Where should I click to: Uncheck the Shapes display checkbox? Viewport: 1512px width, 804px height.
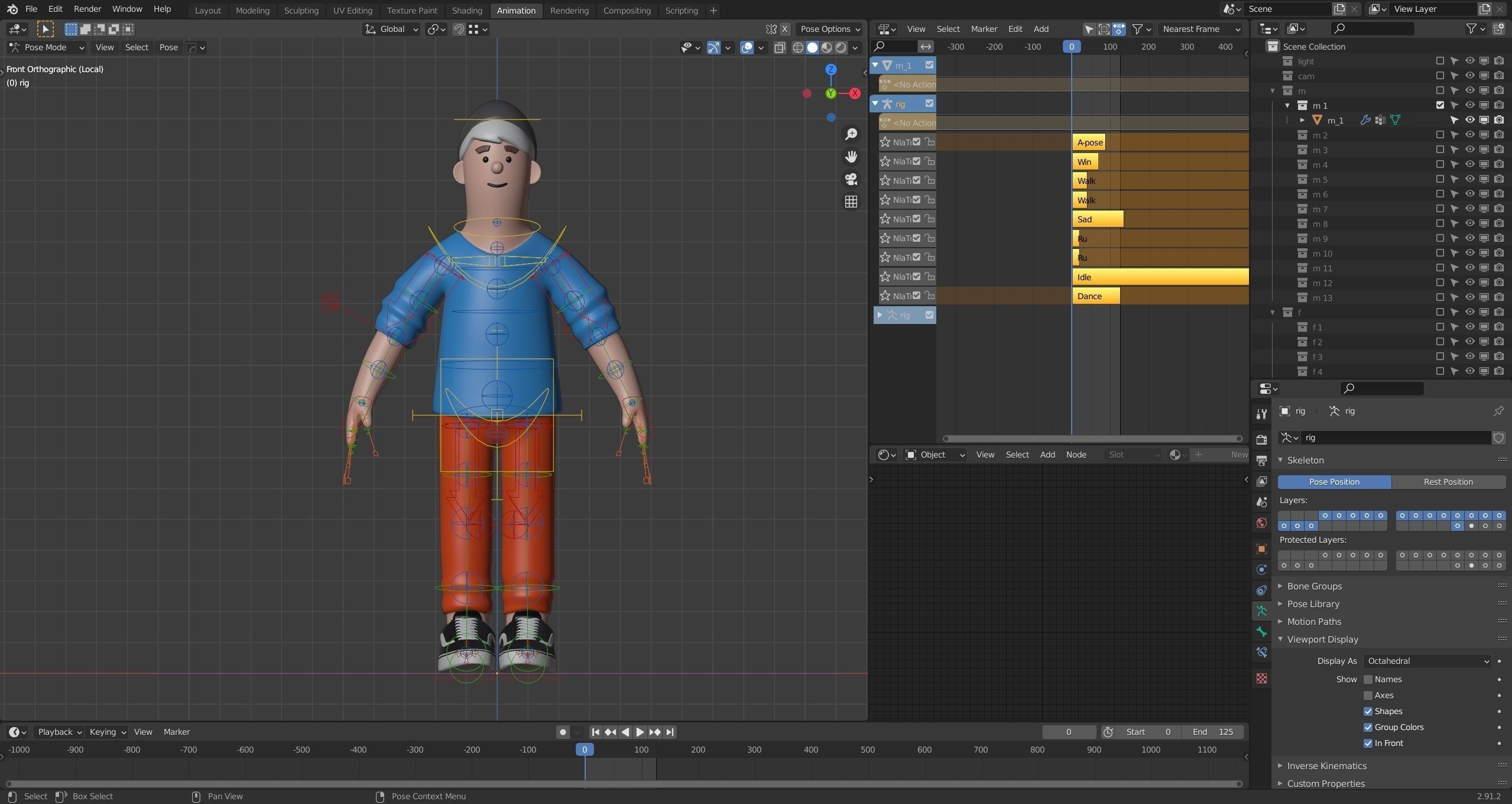pos(1368,711)
